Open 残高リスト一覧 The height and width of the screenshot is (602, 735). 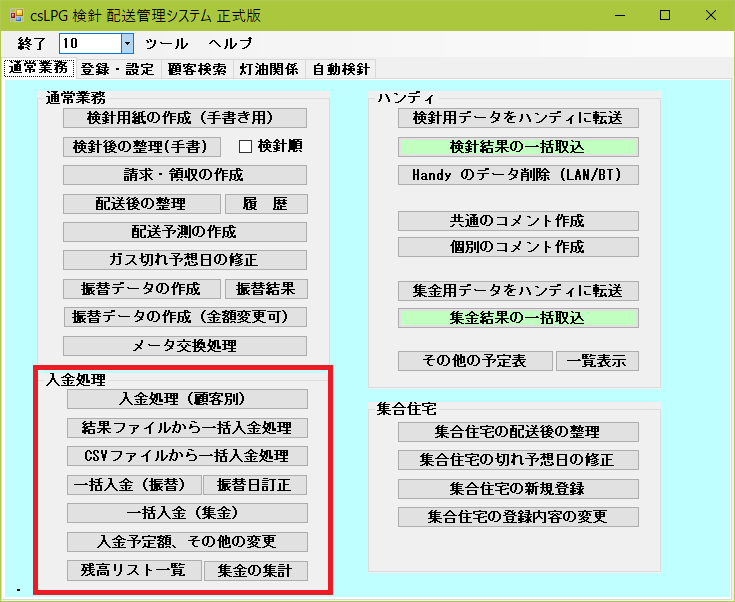(134, 571)
